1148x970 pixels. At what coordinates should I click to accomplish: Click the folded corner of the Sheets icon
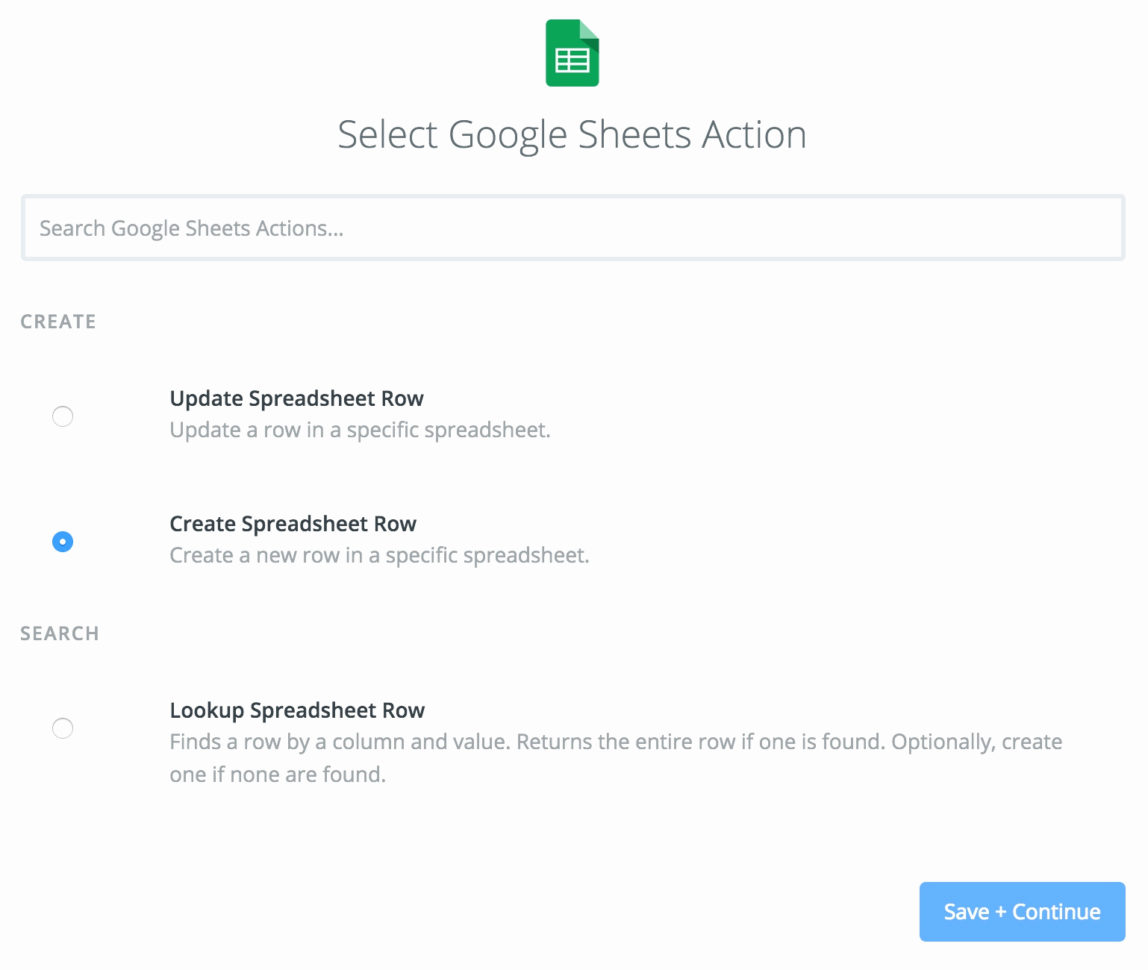[x=589, y=31]
